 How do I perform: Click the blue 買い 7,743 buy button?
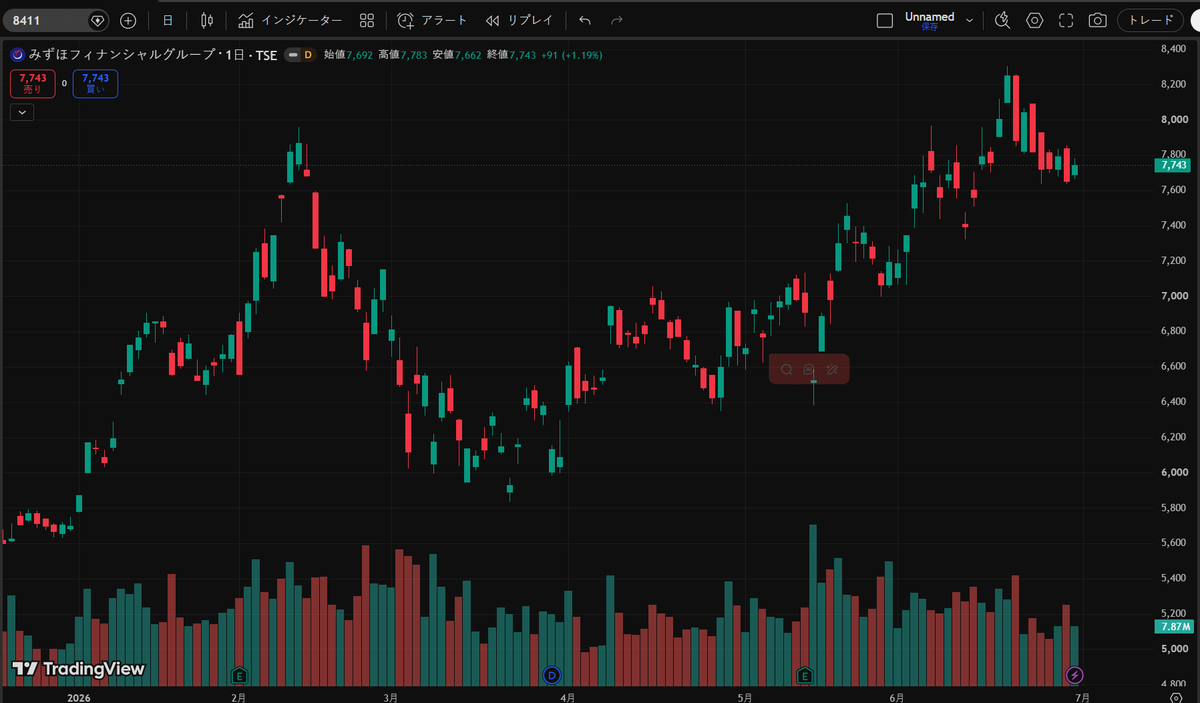point(95,83)
